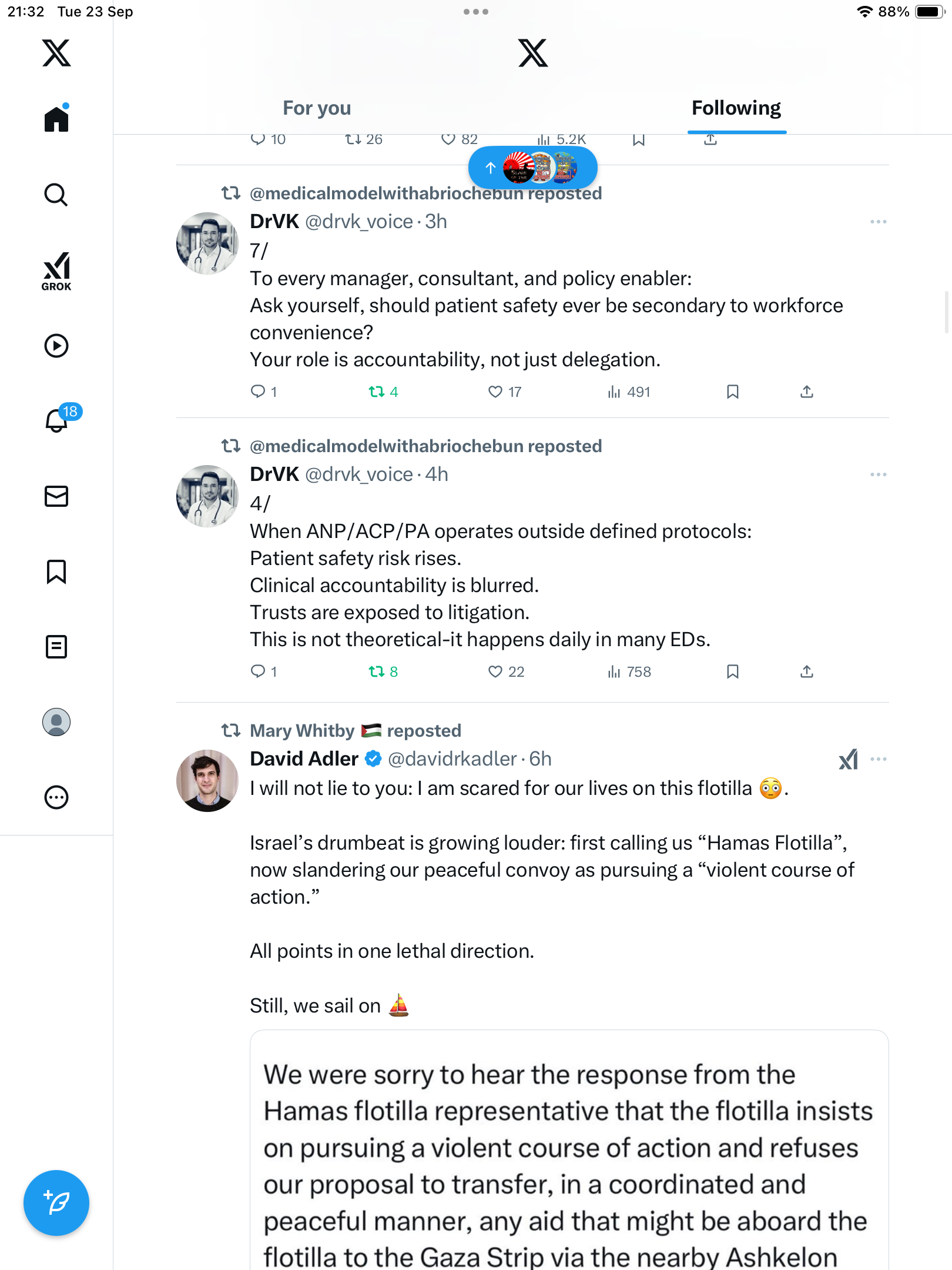The width and height of the screenshot is (952, 1270).
Task: Click the Grok icon on David Adler's post
Action: [848, 759]
